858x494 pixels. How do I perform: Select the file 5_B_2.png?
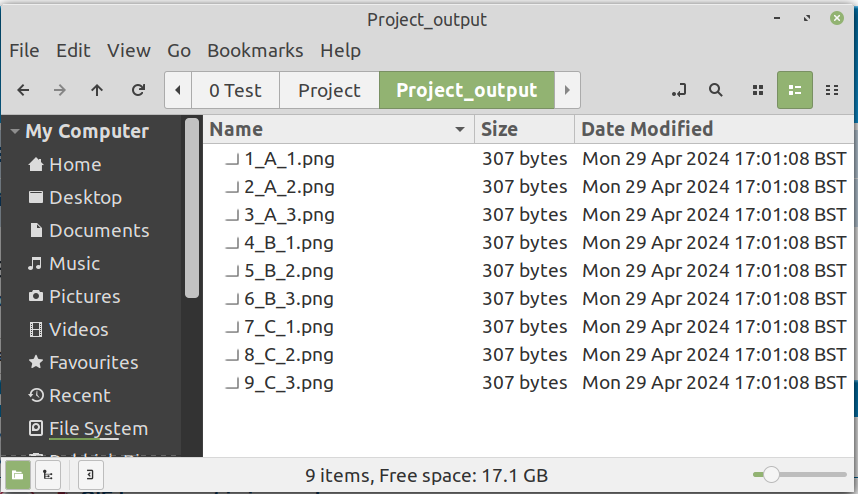[289, 271]
